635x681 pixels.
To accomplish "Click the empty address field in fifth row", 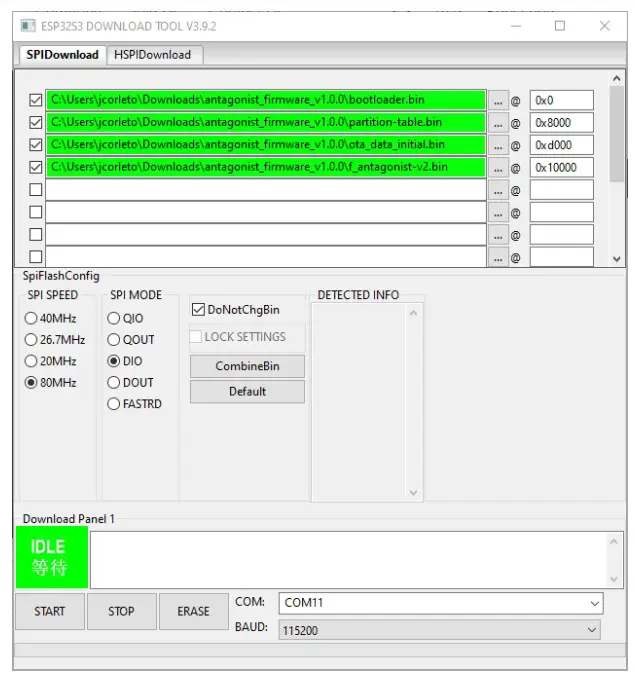I will pyautogui.click(x=562, y=190).
